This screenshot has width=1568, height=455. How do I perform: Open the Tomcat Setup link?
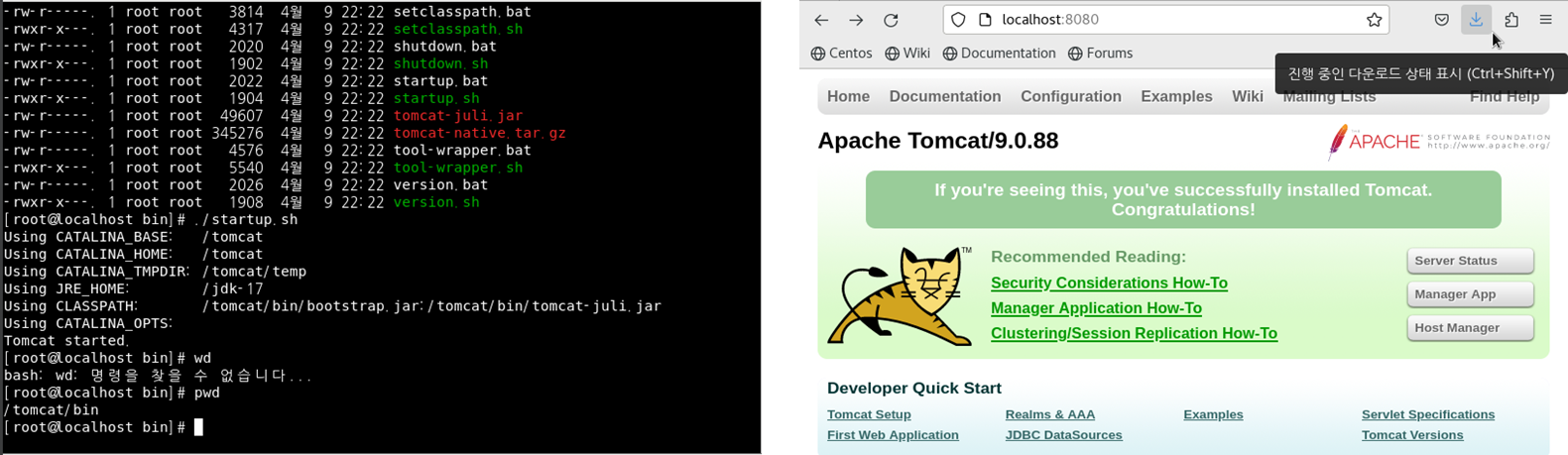pyautogui.click(x=869, y=414)
